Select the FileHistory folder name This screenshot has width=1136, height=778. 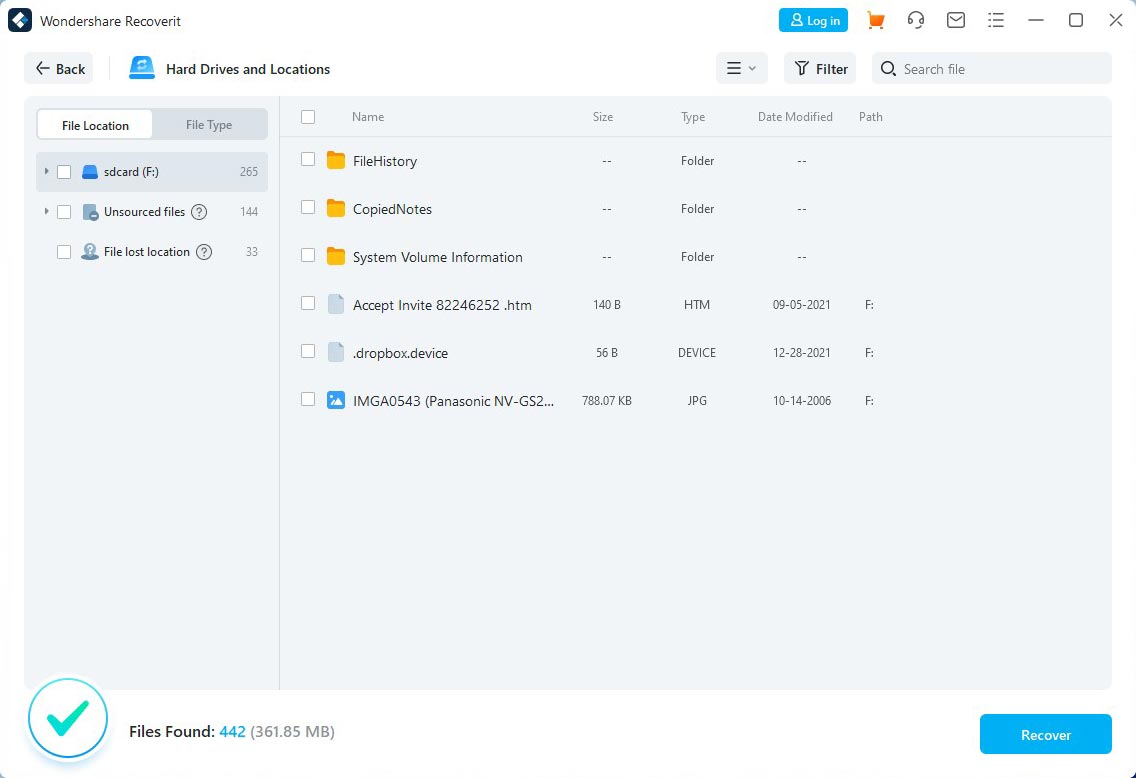385,161
